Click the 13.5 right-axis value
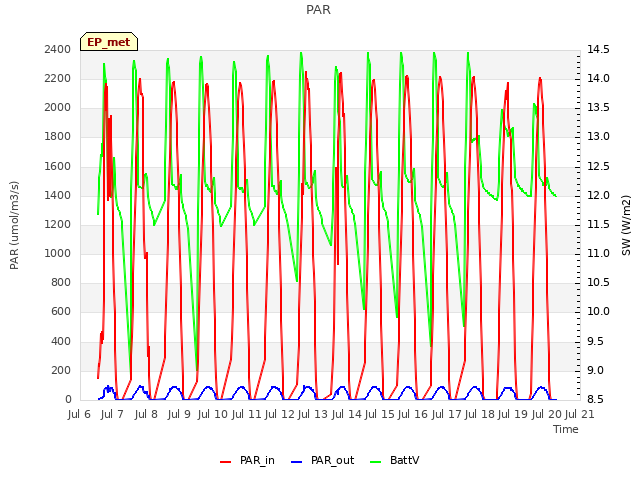Screen dimensions: 640x480 click(x=598, y=108)
